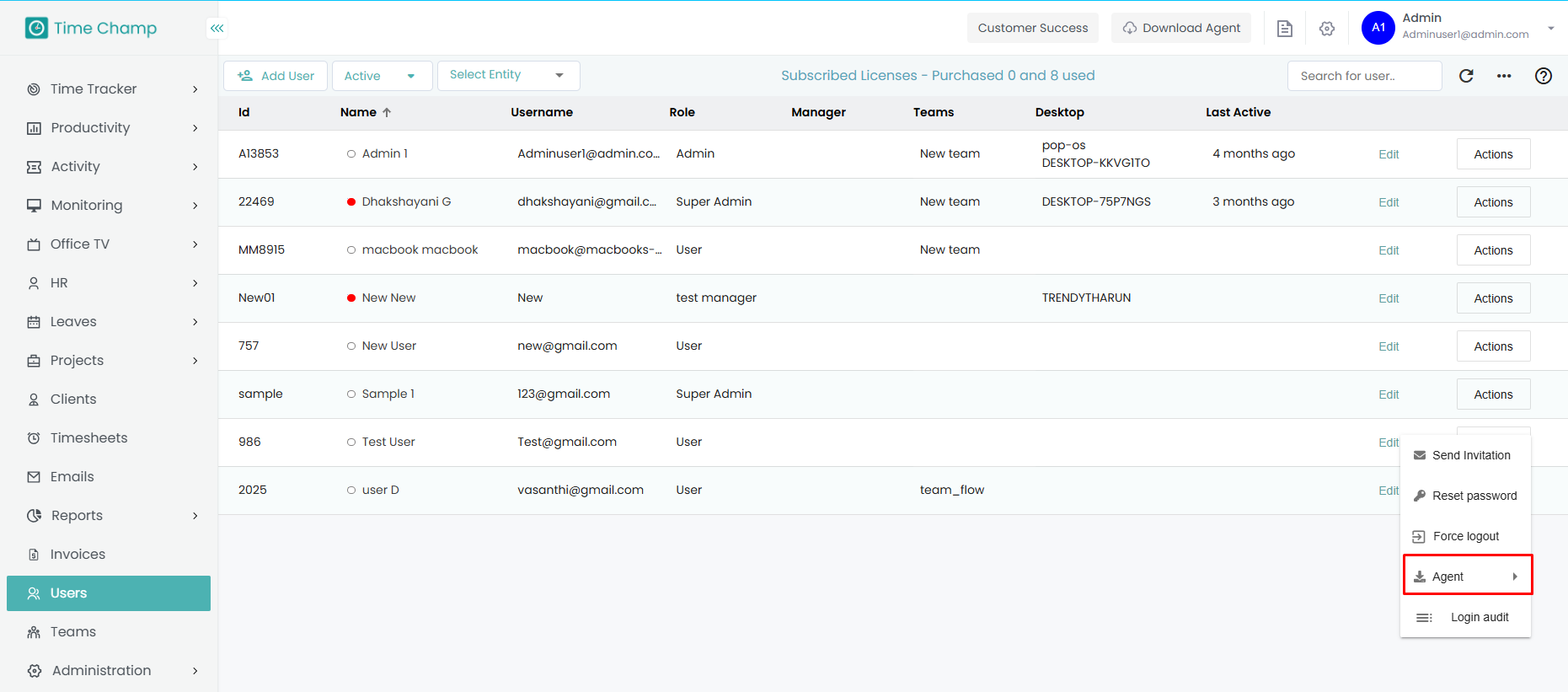Click the Time Champ logo
Viewport: 1568px width, 692px height.
tap(91, 29)
